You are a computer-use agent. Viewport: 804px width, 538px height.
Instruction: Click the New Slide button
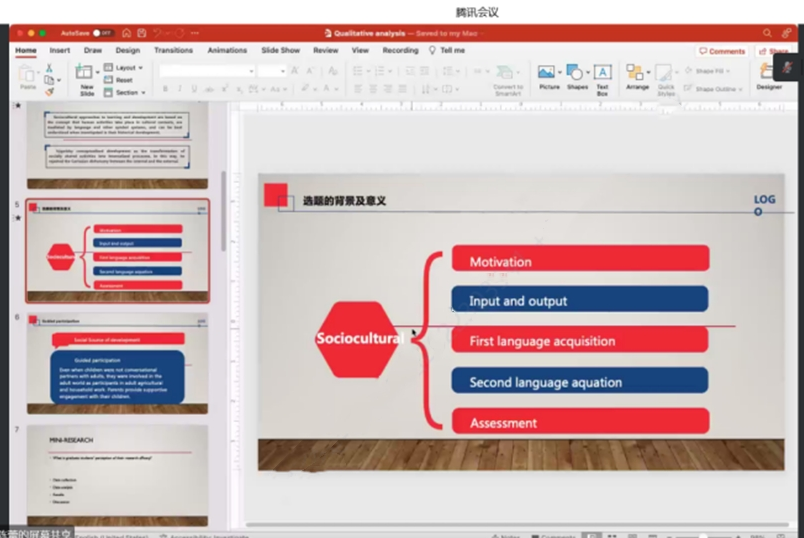(87, 77)
